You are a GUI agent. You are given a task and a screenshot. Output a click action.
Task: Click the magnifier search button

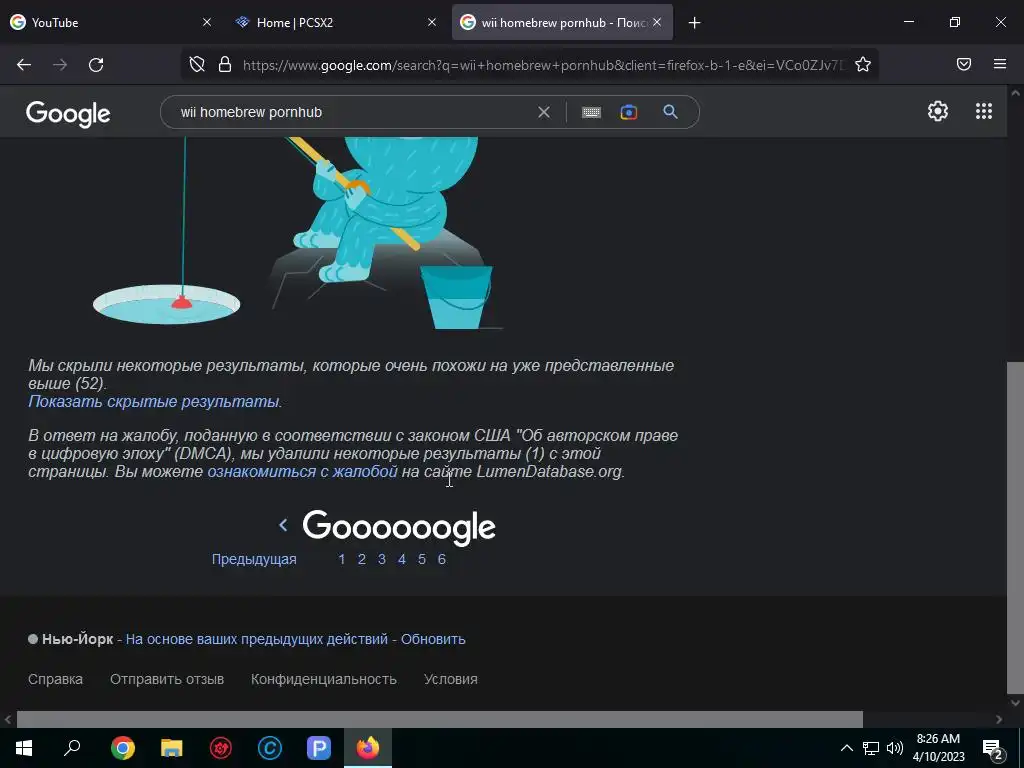[x=670, y=112]
